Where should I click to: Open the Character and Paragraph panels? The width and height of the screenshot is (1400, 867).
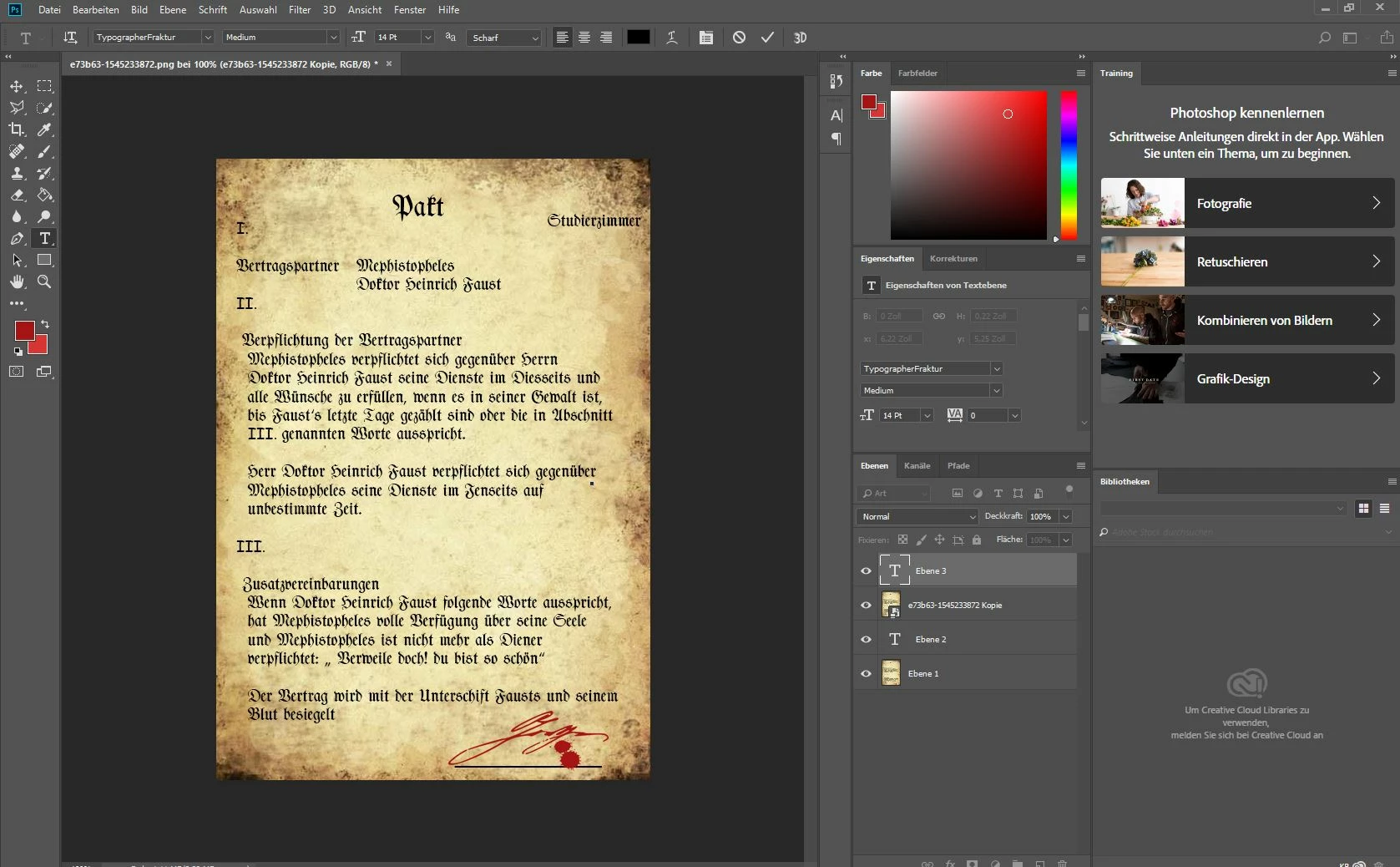tap(706, 38)
